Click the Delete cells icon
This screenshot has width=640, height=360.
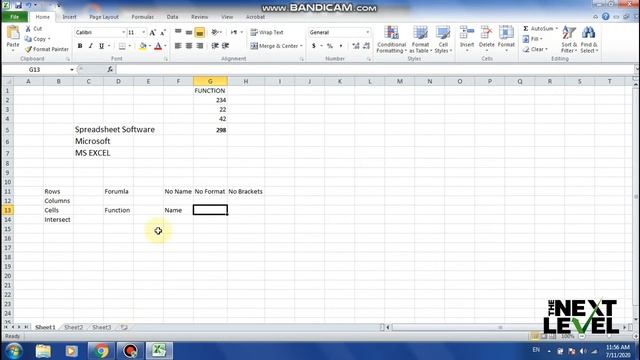pyautogui.click(x=486, y=33)
